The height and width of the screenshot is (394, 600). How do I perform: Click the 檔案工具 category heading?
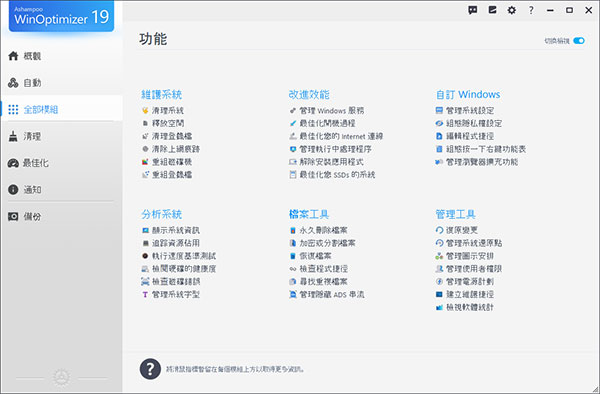pyautogui.click(x=309, y=214)
